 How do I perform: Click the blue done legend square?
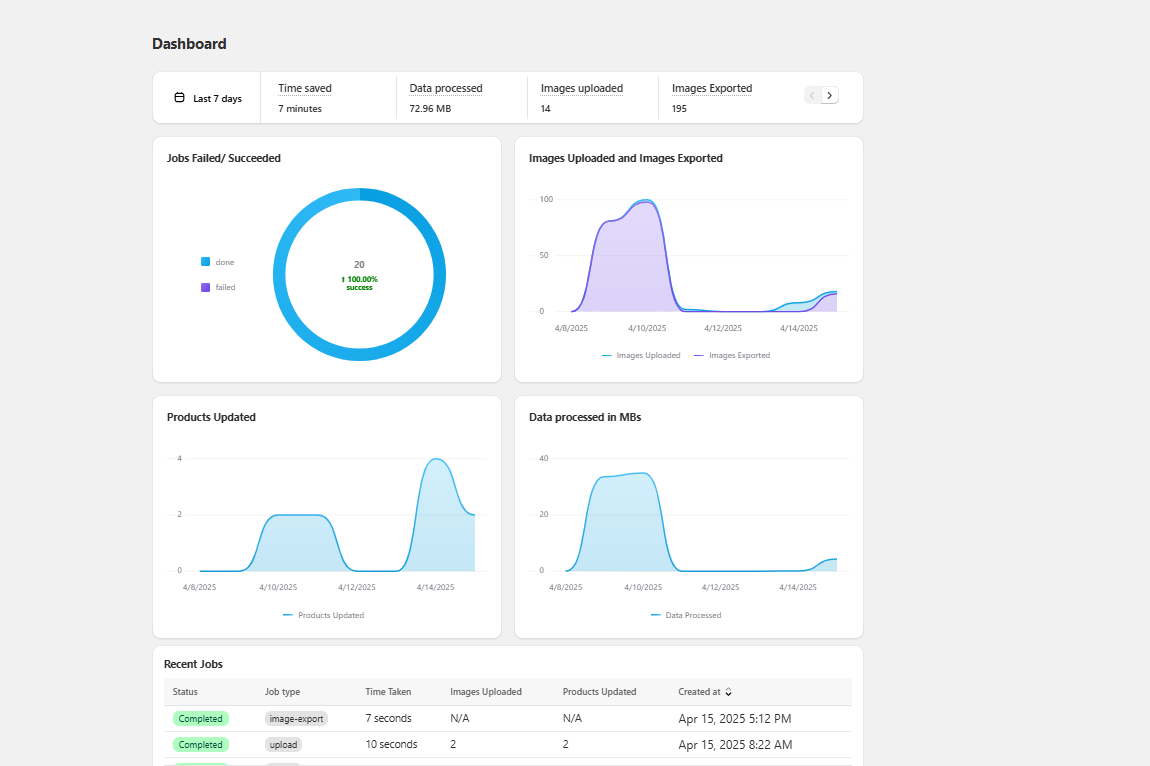(204, 261)
